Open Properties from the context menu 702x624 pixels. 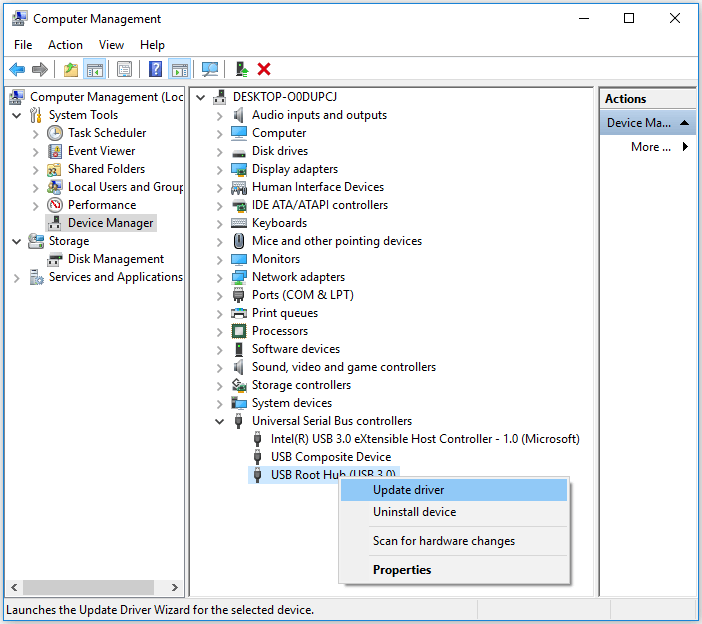[402, 570]
